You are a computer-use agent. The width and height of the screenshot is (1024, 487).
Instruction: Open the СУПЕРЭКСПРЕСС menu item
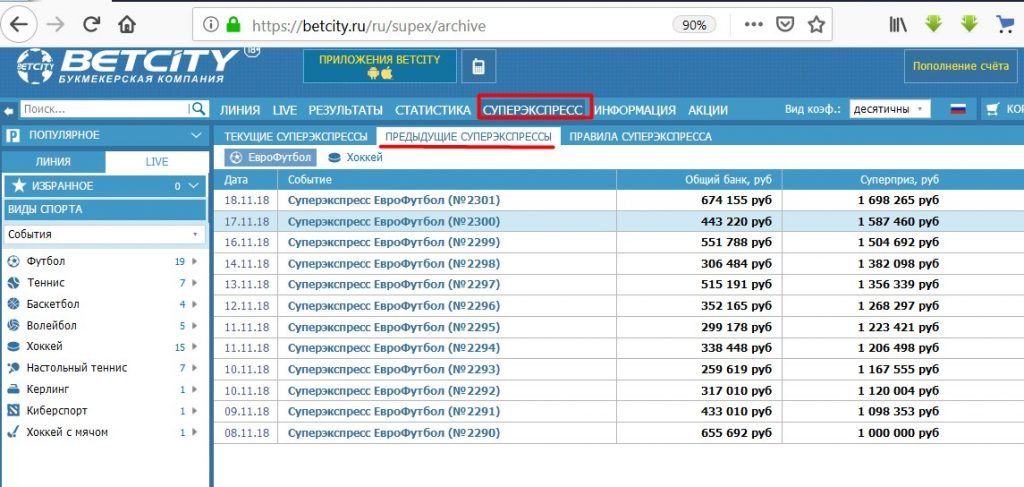coord(533,110)
